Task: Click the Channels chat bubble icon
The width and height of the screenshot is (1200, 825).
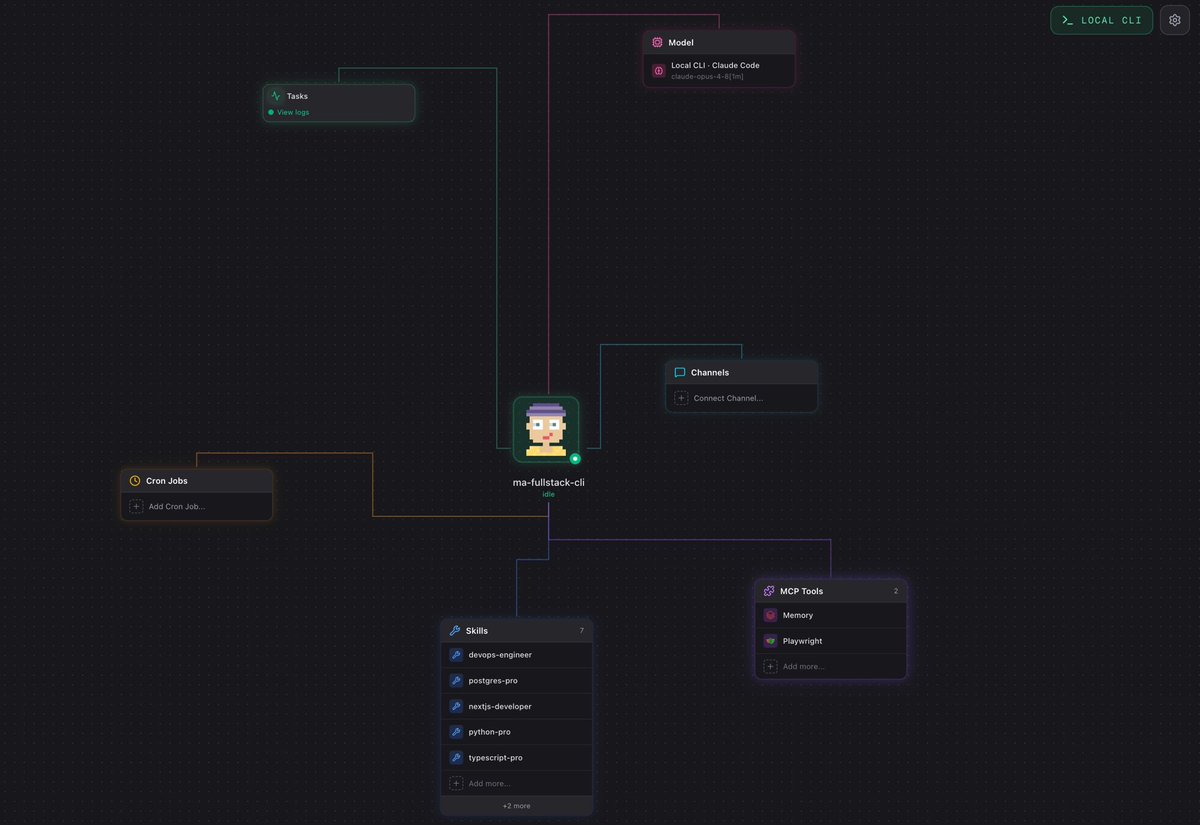Action: (680, 372)
